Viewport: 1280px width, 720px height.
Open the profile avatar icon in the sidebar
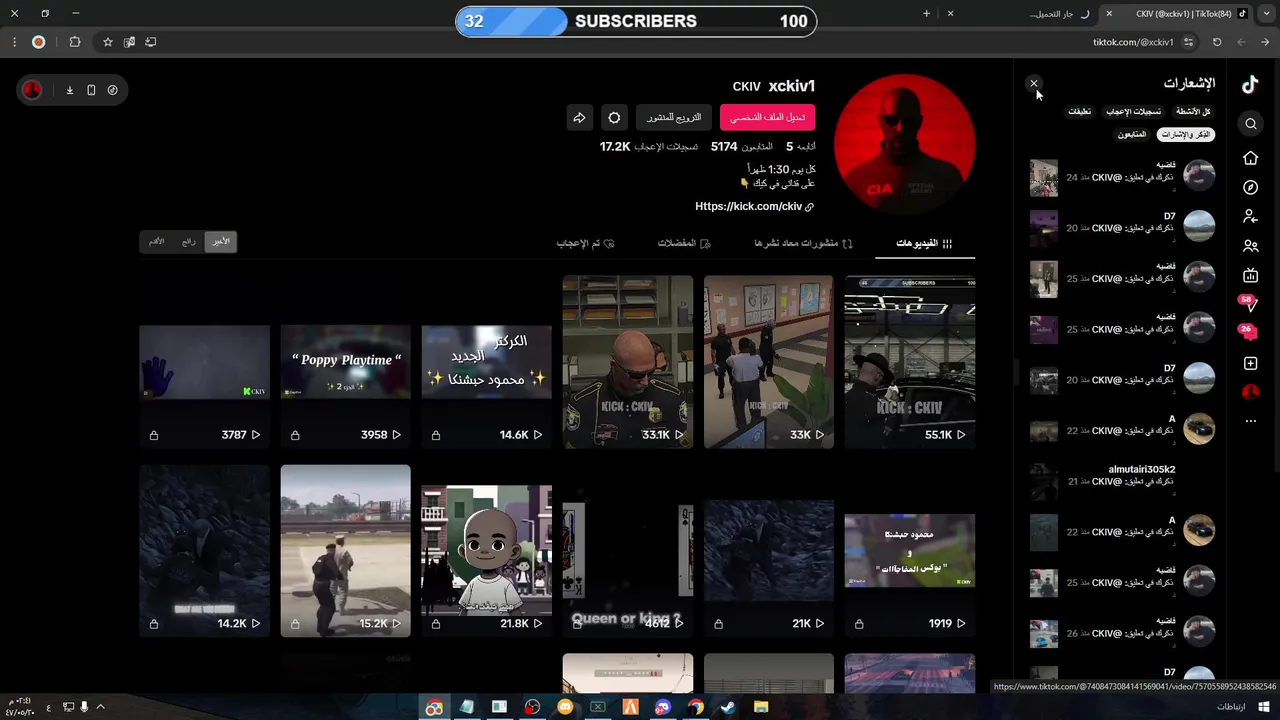point(1250,392)
